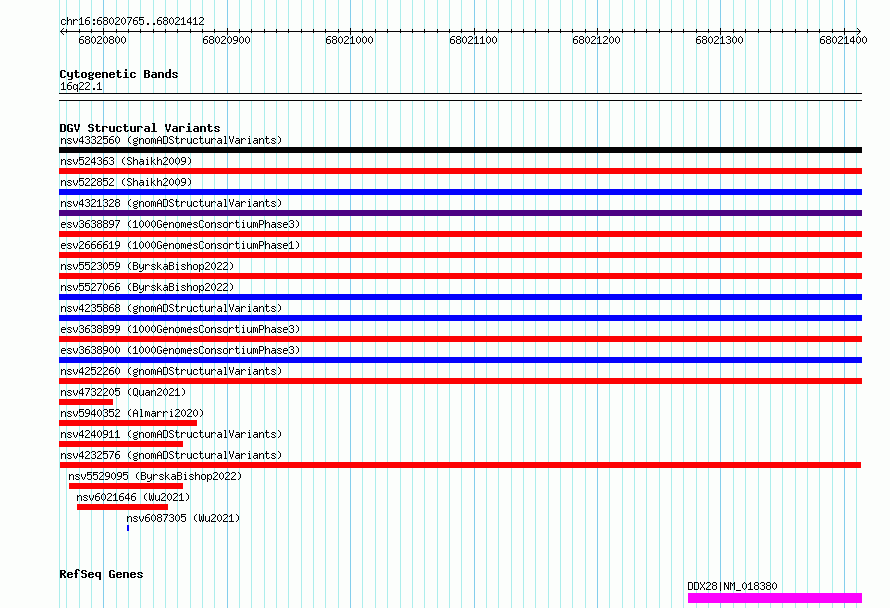This screenshot has width=890, height=608.
Task: Click the esv3638900 blue variant bar
Action: [460, 360]
